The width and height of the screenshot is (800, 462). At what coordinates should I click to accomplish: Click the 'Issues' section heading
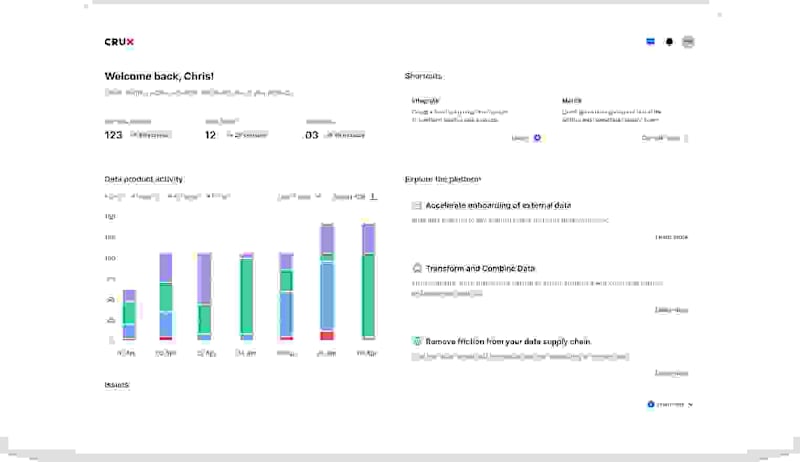coord(117,384)
